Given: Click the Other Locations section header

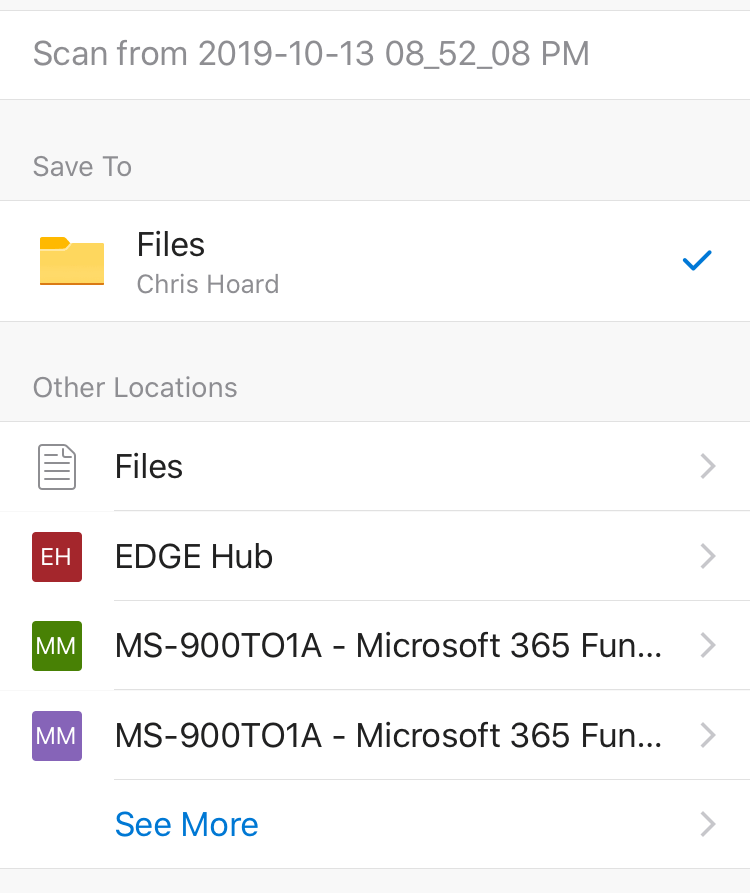Looking at the screenshot, I should (135, 388).
